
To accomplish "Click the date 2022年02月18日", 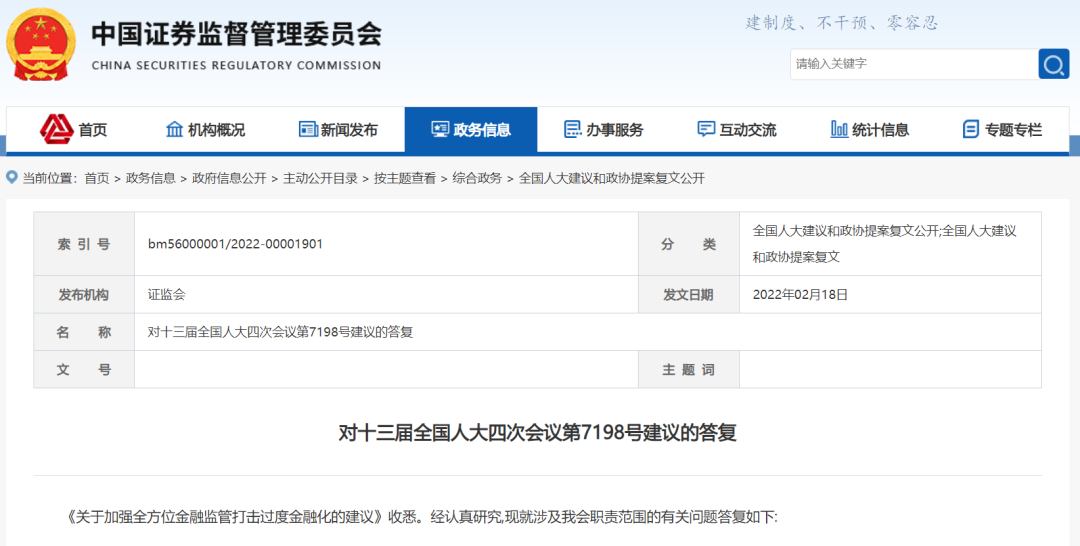I will tap(800, 295).
